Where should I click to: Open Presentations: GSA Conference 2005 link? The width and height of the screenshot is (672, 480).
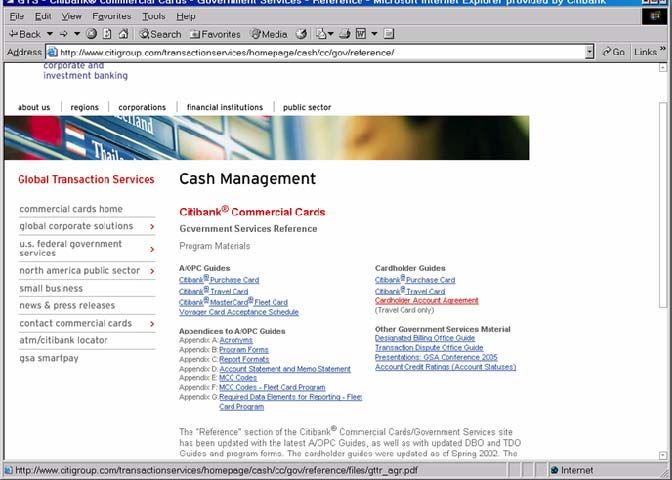436,357
